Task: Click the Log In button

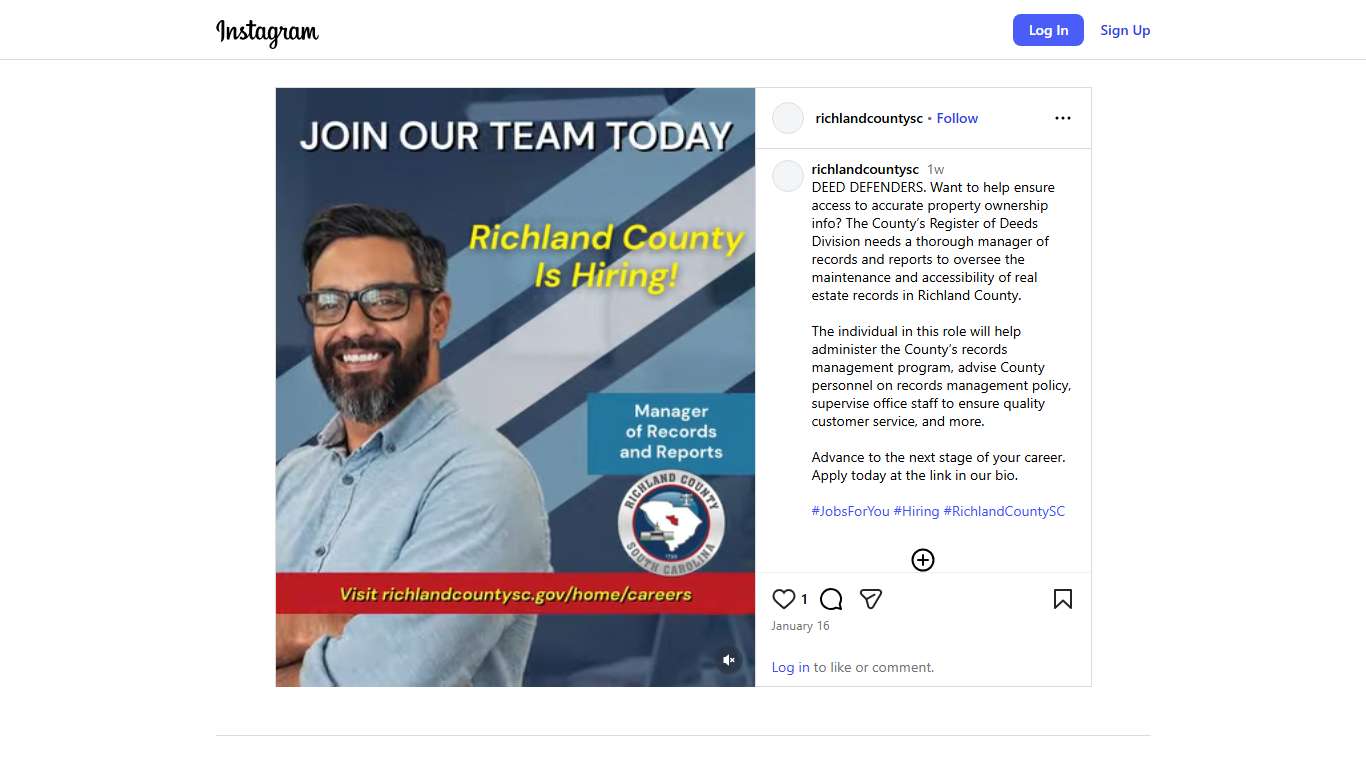Action: click(x=1048, y=30)
